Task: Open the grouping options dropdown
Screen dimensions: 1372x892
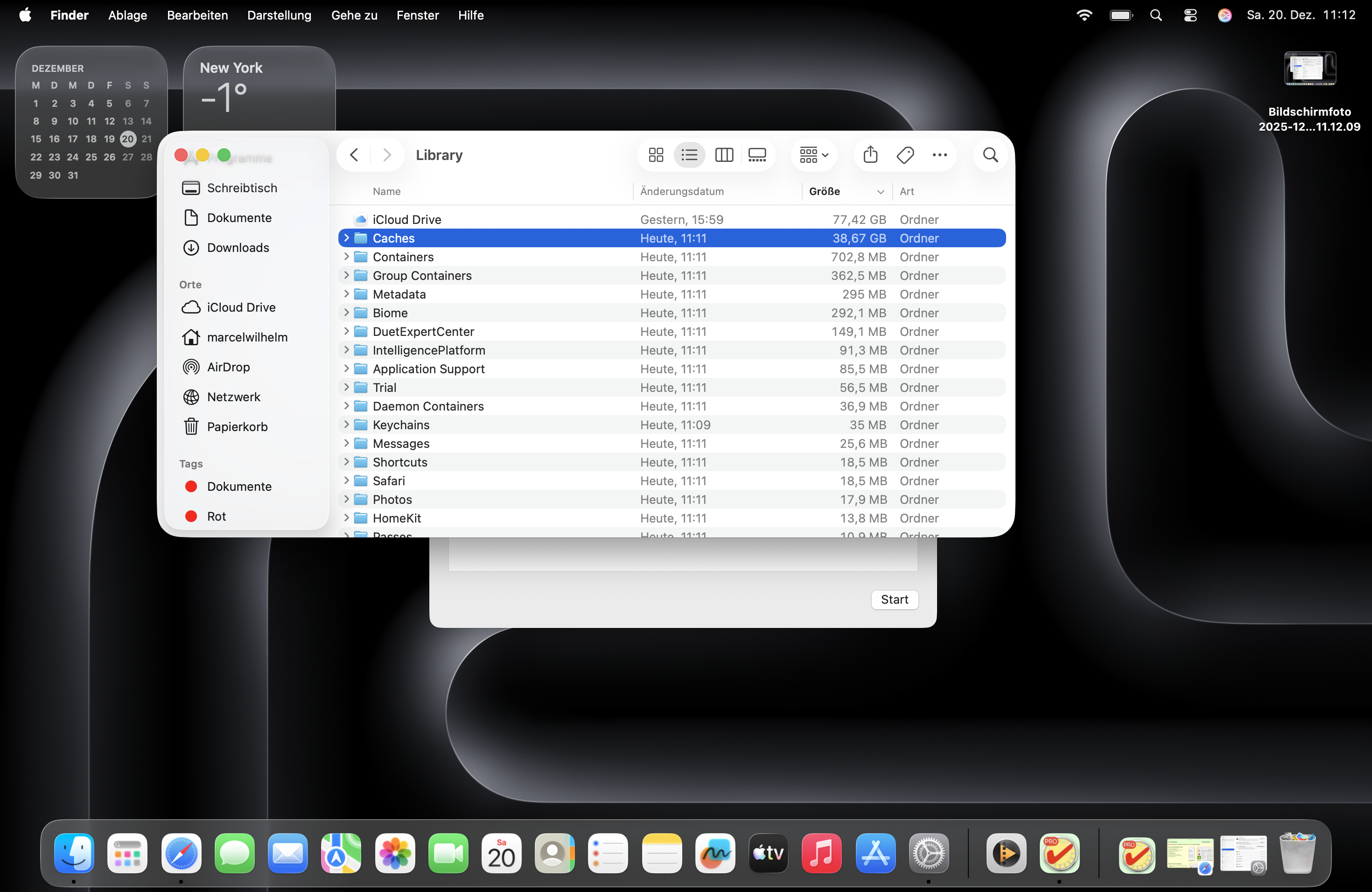Action: (813, 155)
